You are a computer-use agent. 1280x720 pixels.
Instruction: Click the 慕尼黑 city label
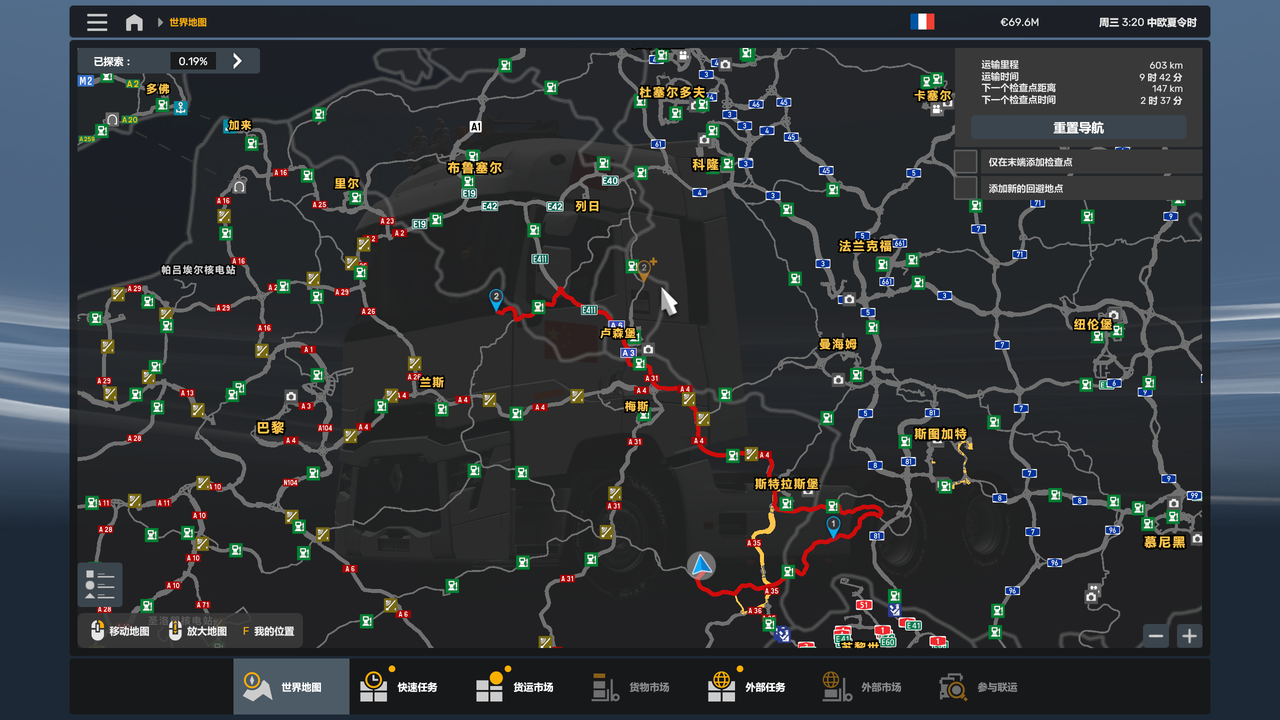click(1164, 542)
